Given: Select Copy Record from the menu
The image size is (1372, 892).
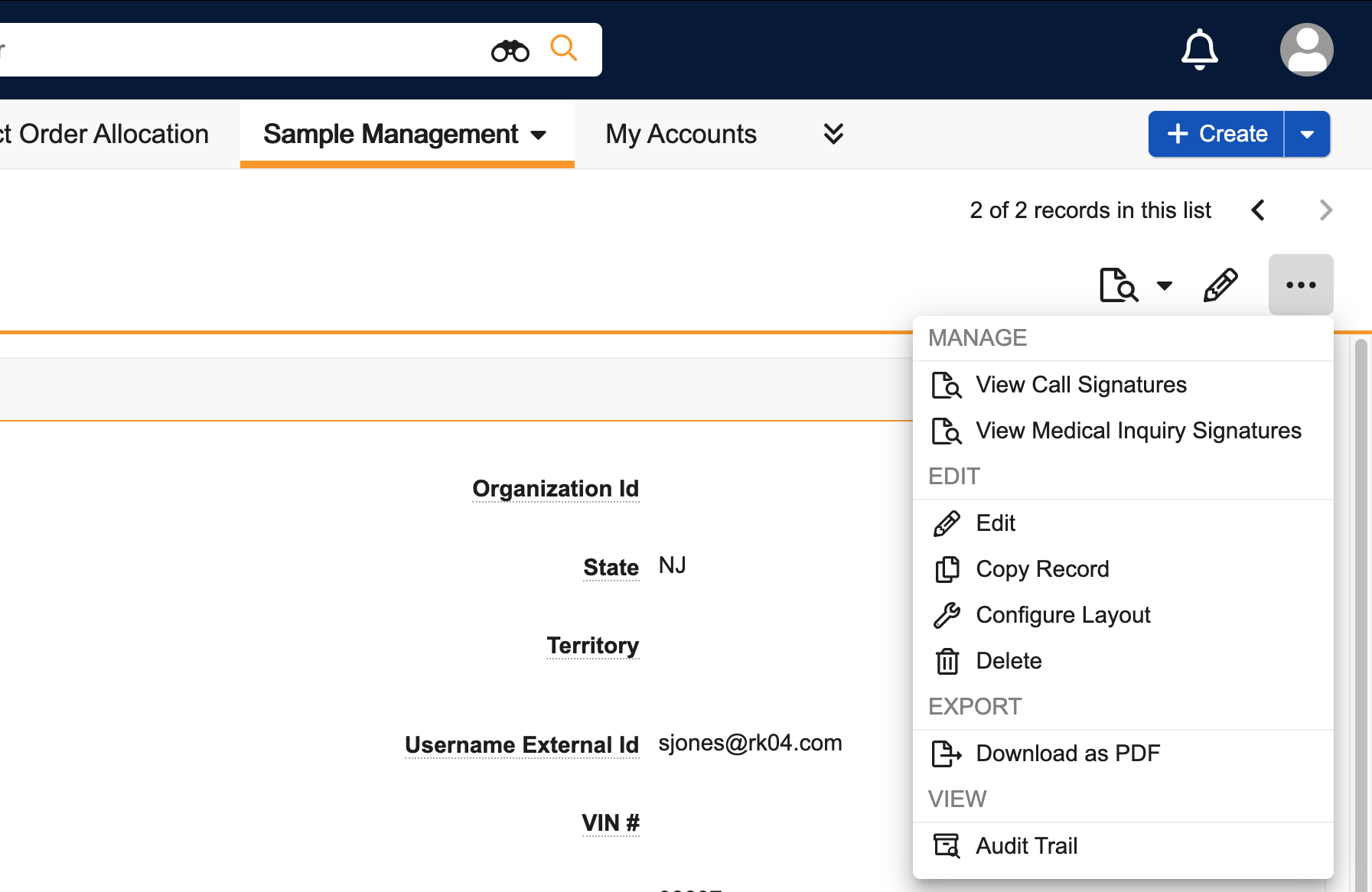Looking at the screenshot, I should 1041,569.
